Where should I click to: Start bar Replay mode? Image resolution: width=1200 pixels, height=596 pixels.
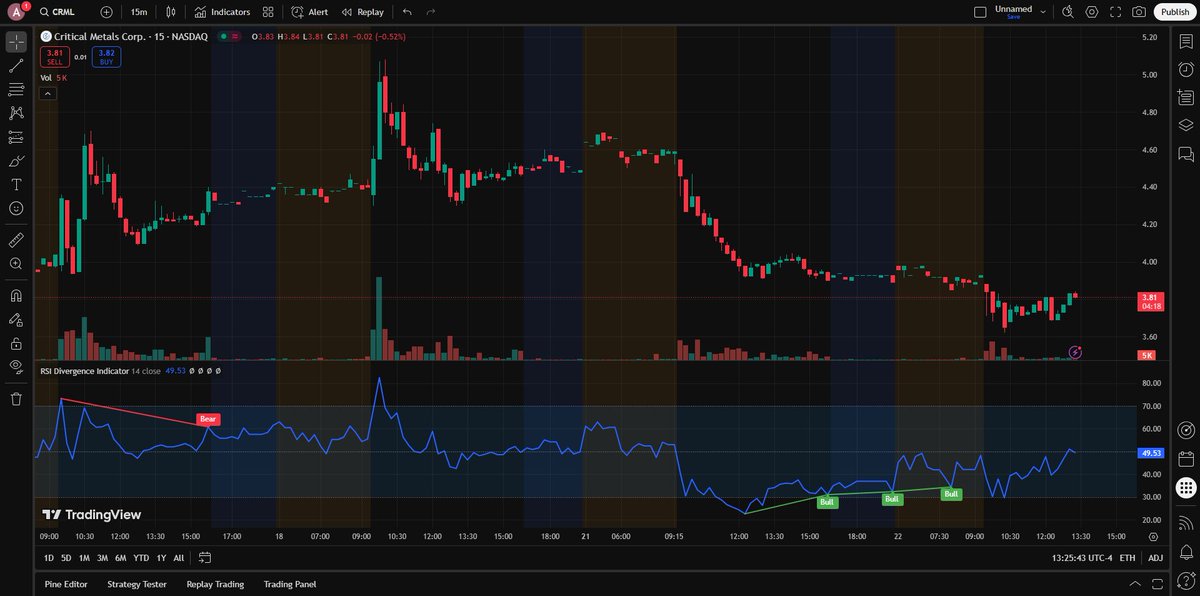pyautogui.click(x=362, y=12)
